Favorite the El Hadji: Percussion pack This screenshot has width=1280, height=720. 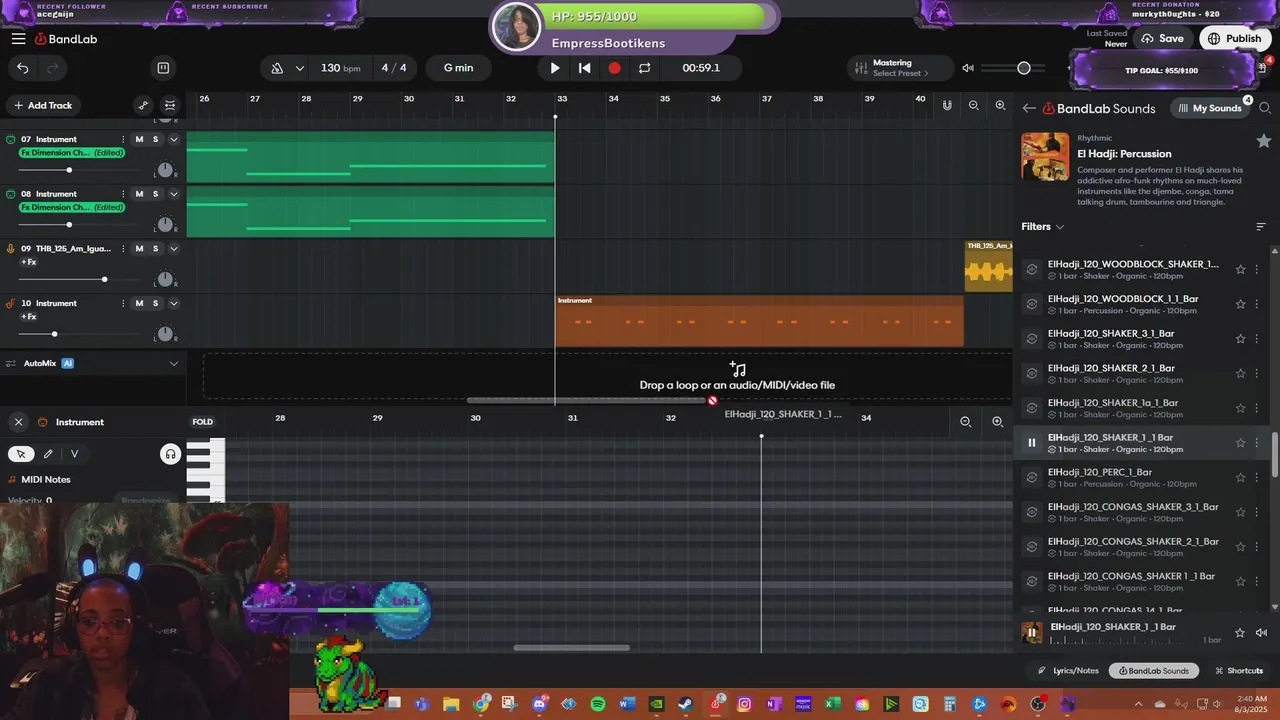click(1264, 142)
